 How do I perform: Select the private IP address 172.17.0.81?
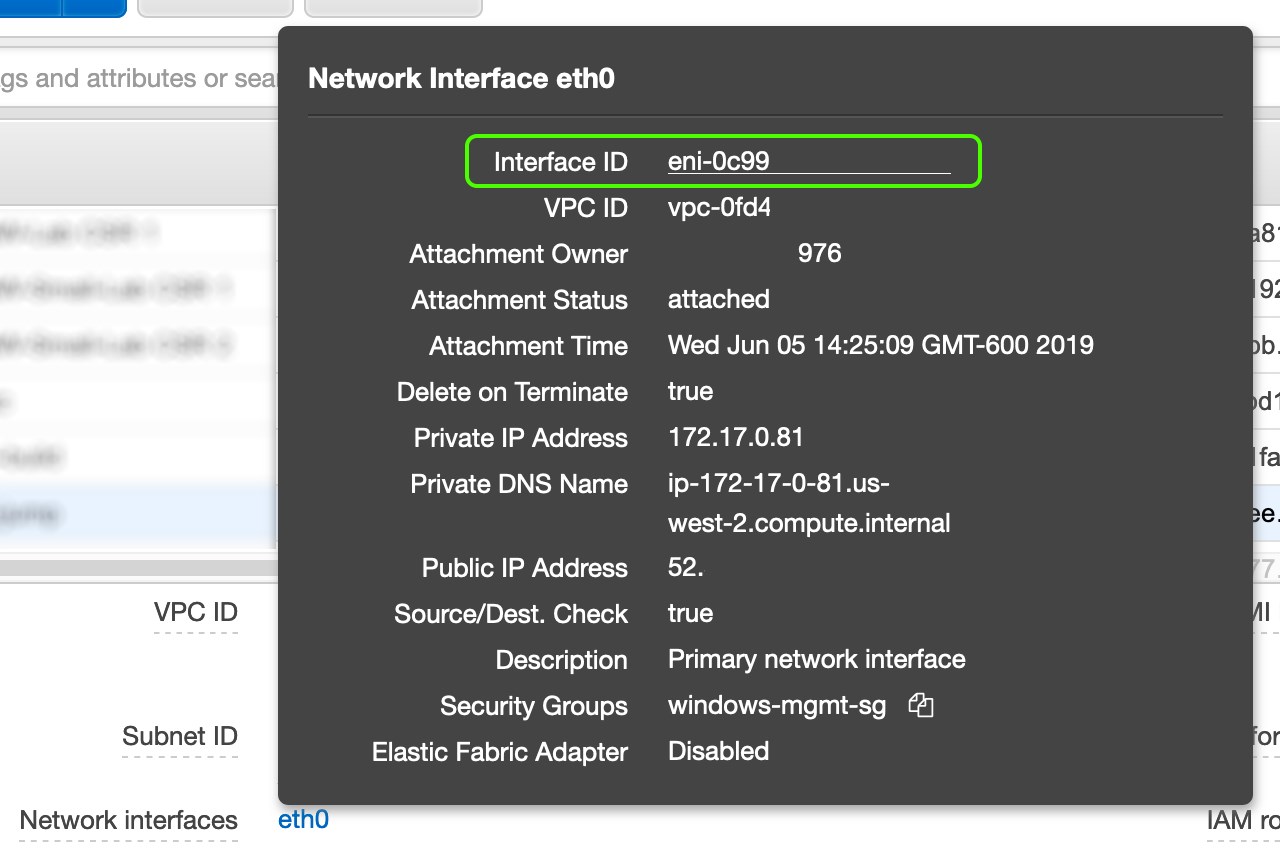point(736,437)
